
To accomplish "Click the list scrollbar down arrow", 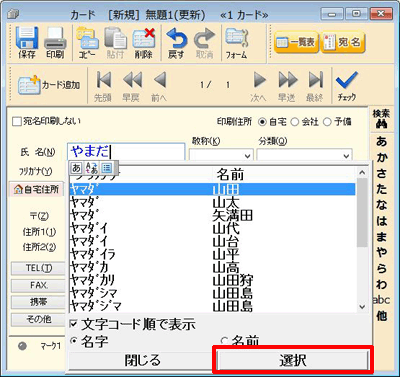I will tap(362, 307).
